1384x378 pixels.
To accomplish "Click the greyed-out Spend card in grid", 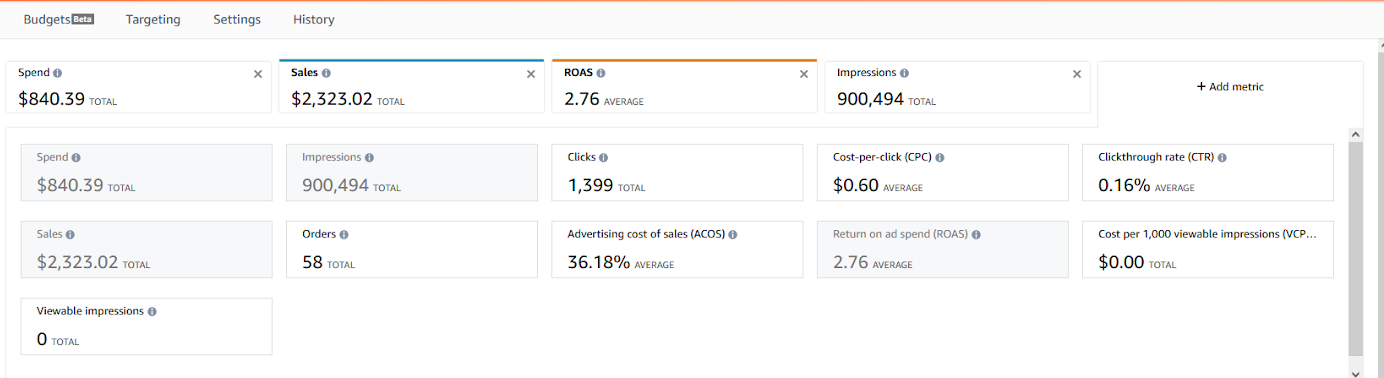I will pyautogui.click(x=146, y=173).
